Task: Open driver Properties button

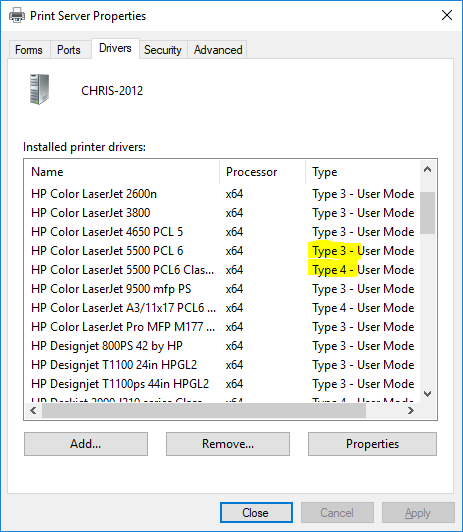Action: [x=372, y=444]
